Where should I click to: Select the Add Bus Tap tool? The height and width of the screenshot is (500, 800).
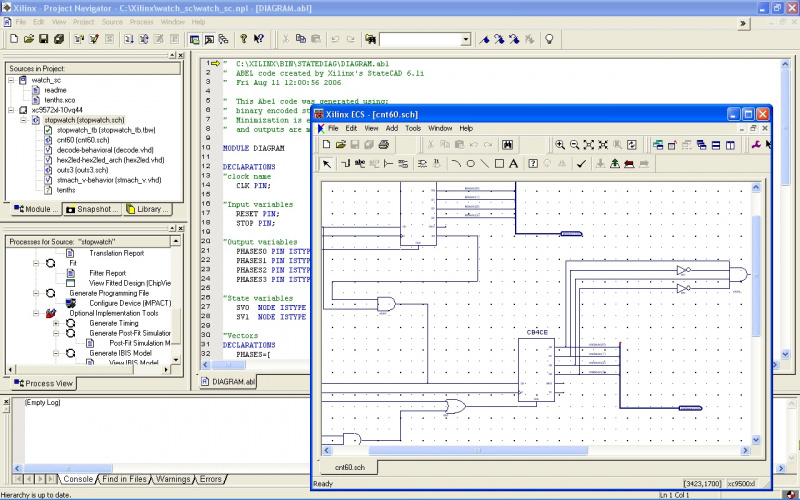pyautogui.click(x=388, y=164)
